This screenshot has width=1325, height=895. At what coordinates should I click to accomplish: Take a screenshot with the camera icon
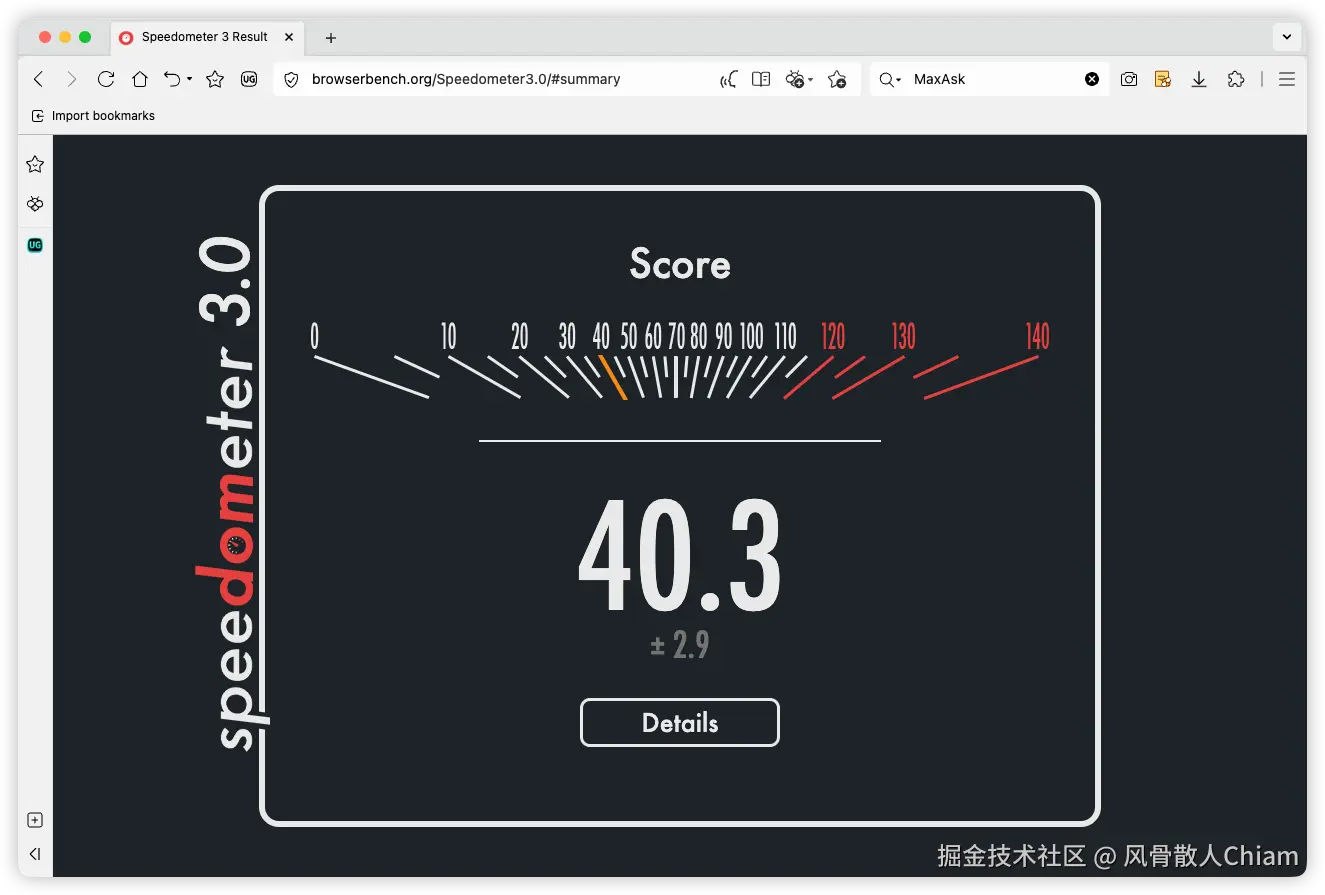pyautogui.click(x=1129, y=79)
